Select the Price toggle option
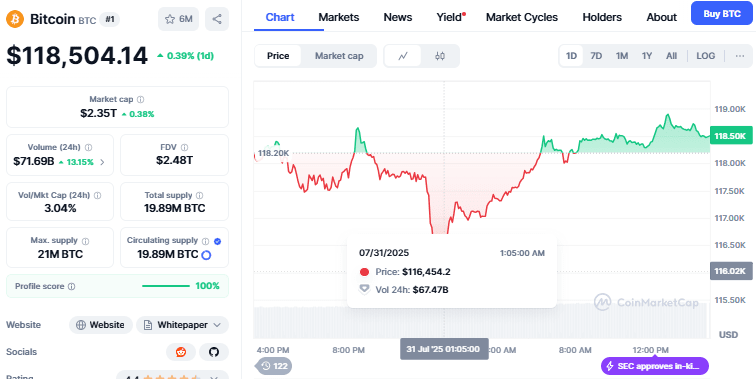This screenshot has height=379, width=756. point(278,56)
